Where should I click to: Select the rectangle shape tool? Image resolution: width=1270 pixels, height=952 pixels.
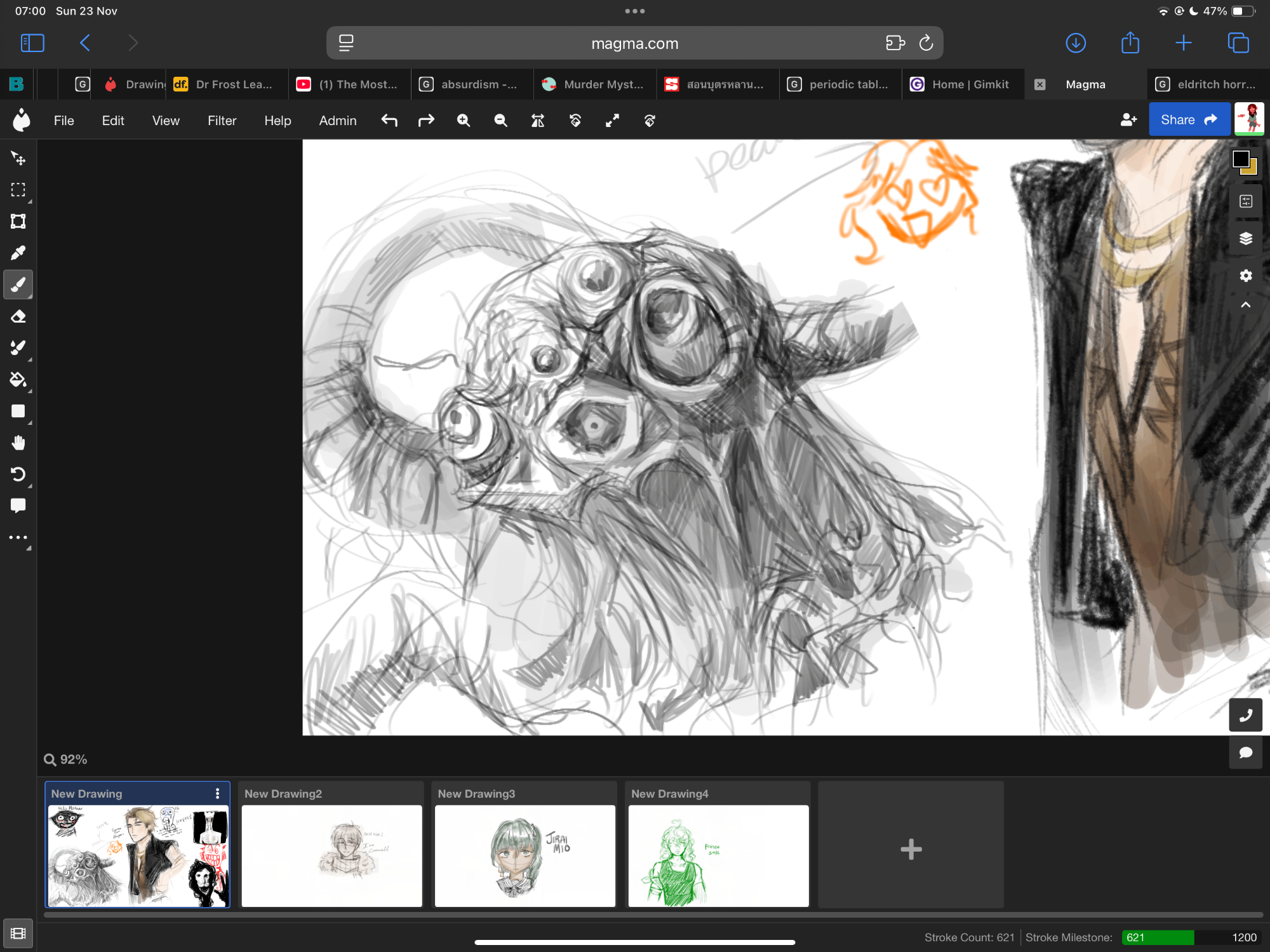click(18, 412)
